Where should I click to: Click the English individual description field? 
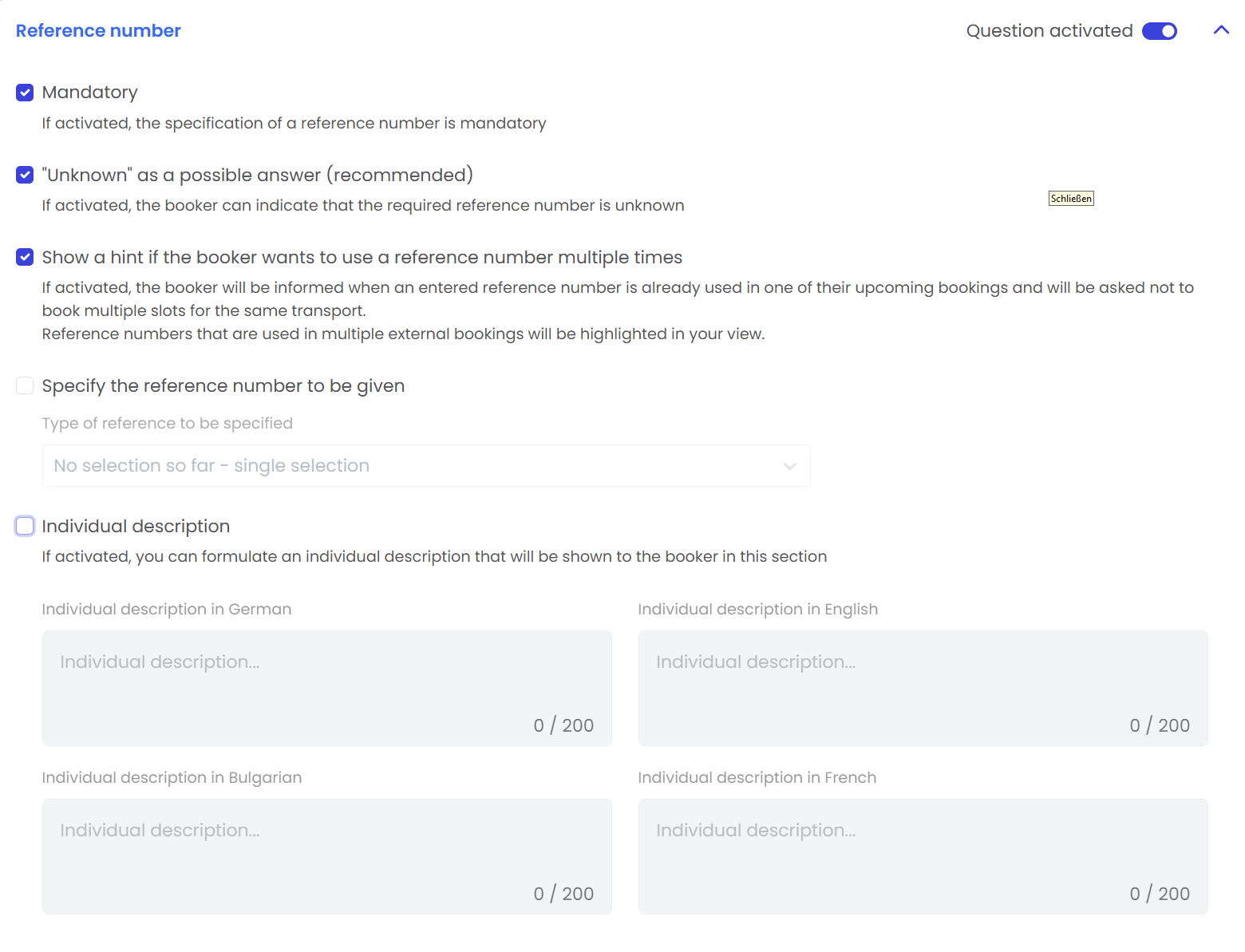[x=923, y=688]
